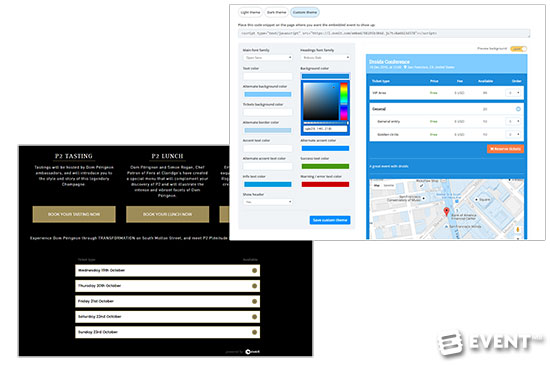550x365 pixels.
Task: Select the Satellite view button on map
Action: point(389,185)
